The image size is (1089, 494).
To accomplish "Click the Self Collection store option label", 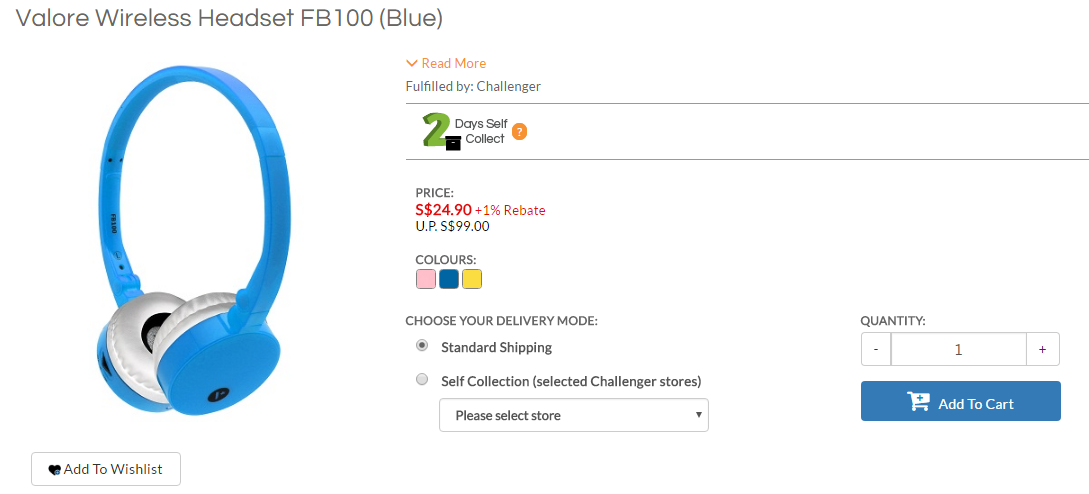I will tap(571, 381).
